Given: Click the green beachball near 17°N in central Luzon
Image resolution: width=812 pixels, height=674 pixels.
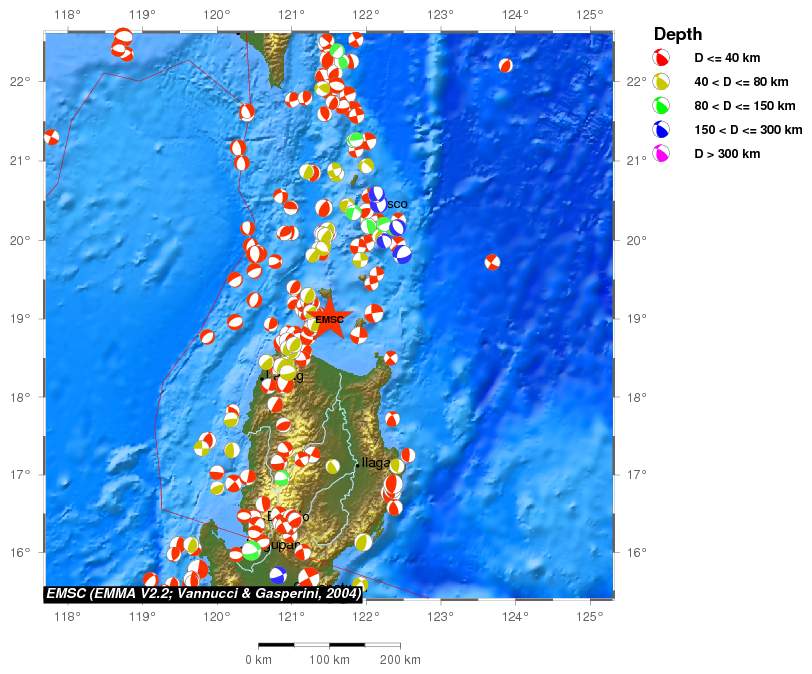Looking at the screenshot, I should tap(282, 478).
